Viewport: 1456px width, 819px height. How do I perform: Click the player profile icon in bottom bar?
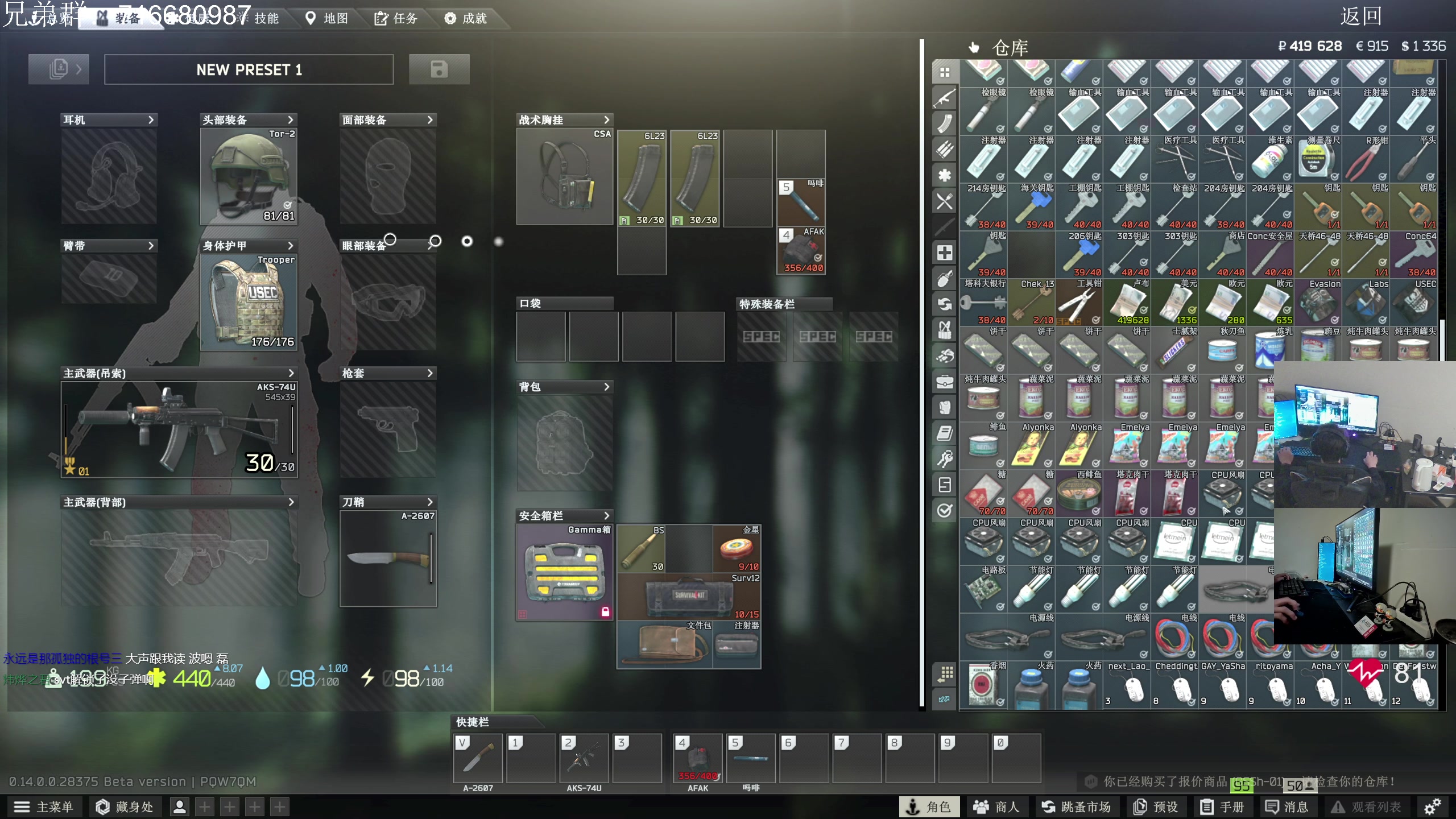(x=180, y=806)
